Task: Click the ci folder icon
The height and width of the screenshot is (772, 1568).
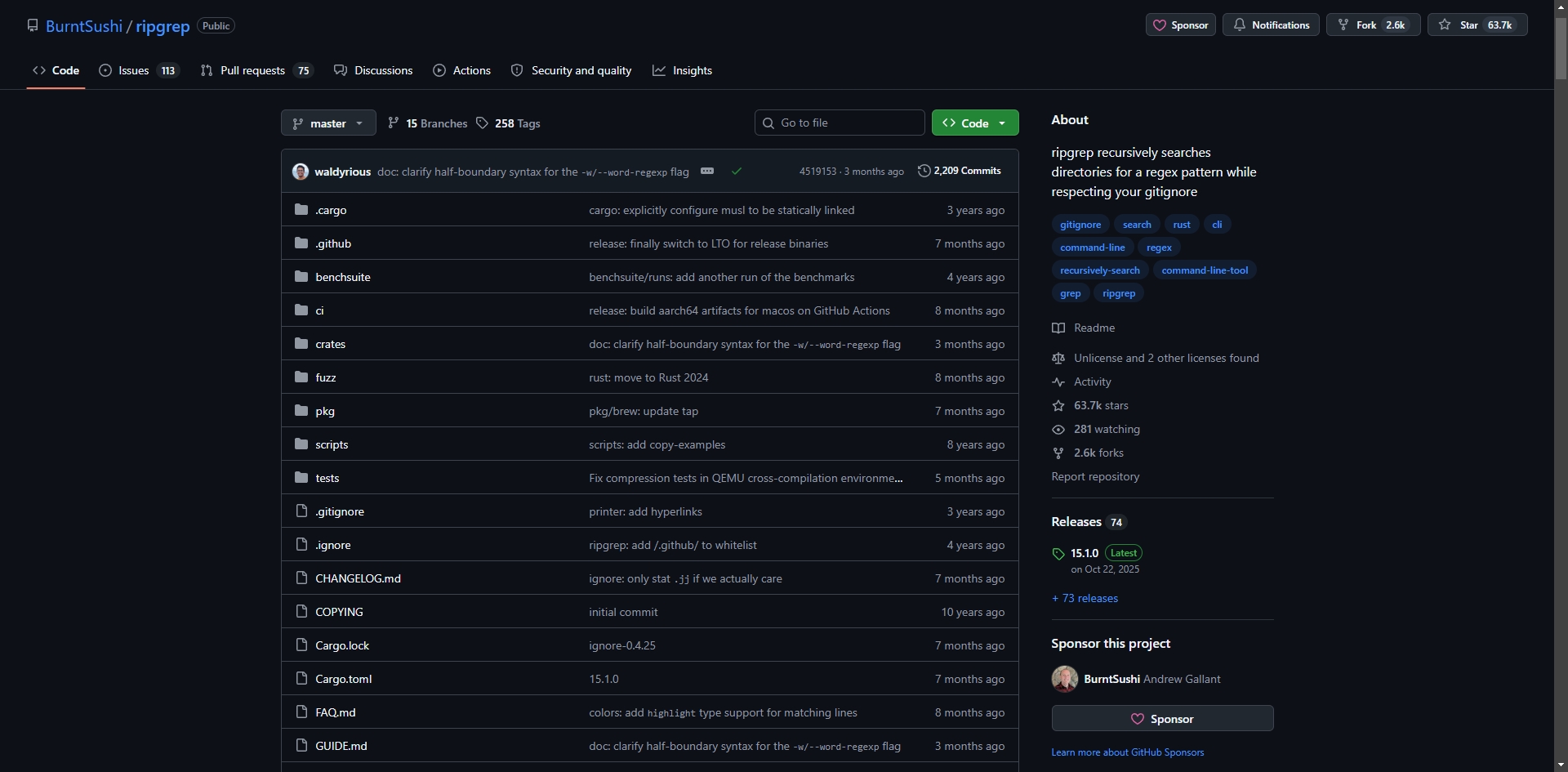Action: (301, 310)
